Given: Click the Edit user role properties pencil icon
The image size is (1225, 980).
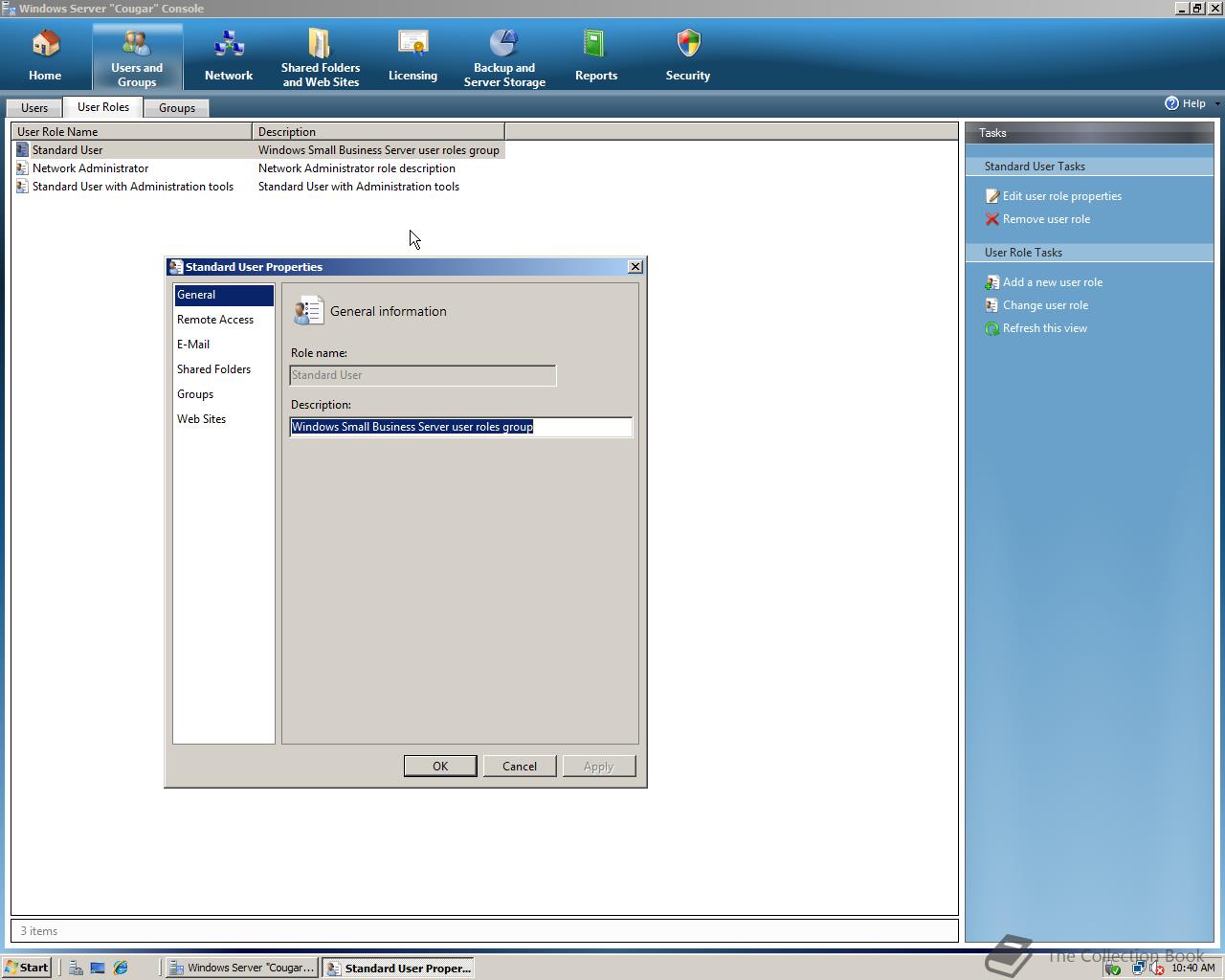Looking at the screenshot, I should click(x=992, y=196).
